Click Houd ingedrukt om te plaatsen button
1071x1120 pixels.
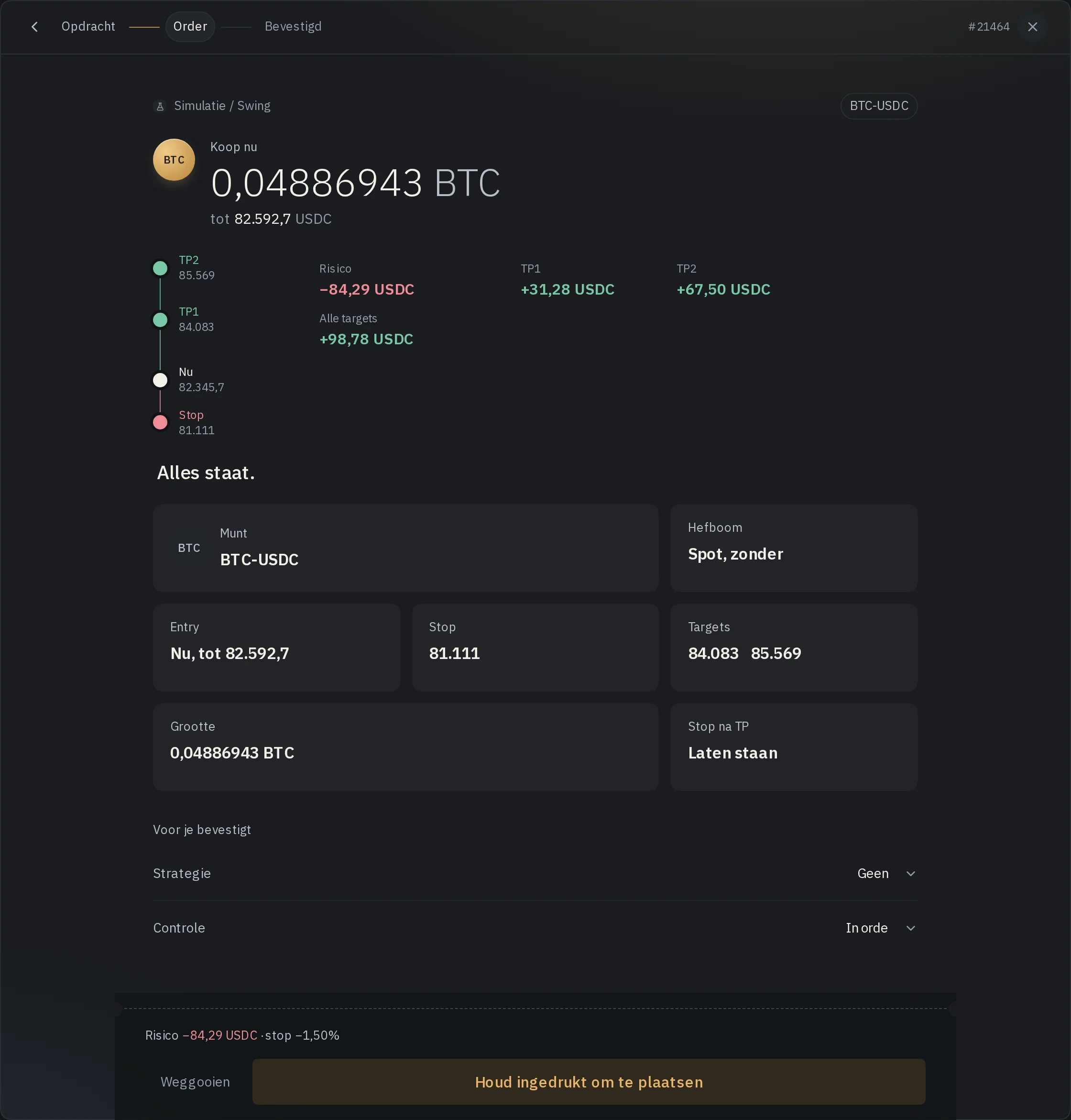click(589, 1082)
